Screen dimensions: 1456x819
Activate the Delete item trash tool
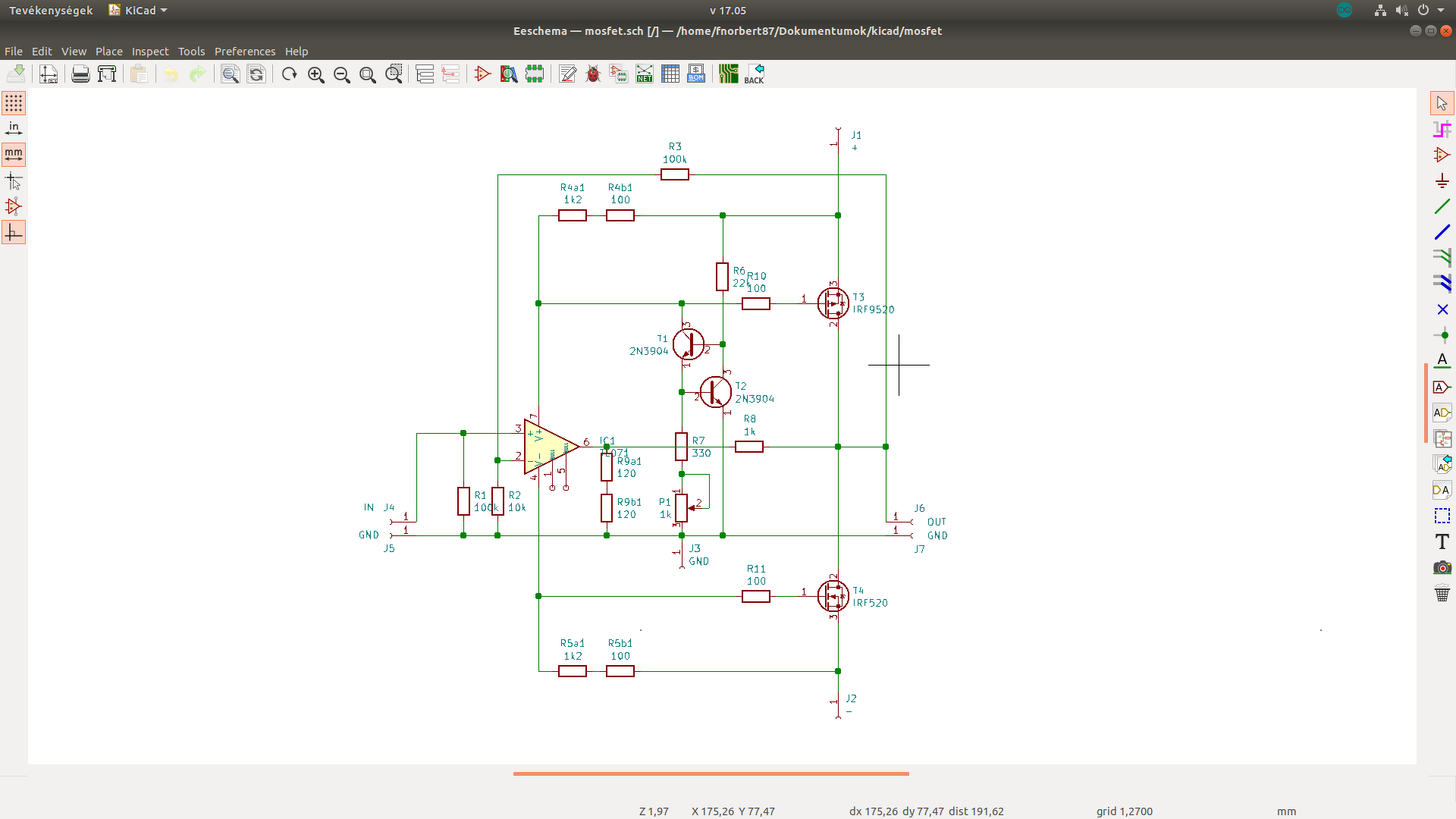coord(1442,594)
